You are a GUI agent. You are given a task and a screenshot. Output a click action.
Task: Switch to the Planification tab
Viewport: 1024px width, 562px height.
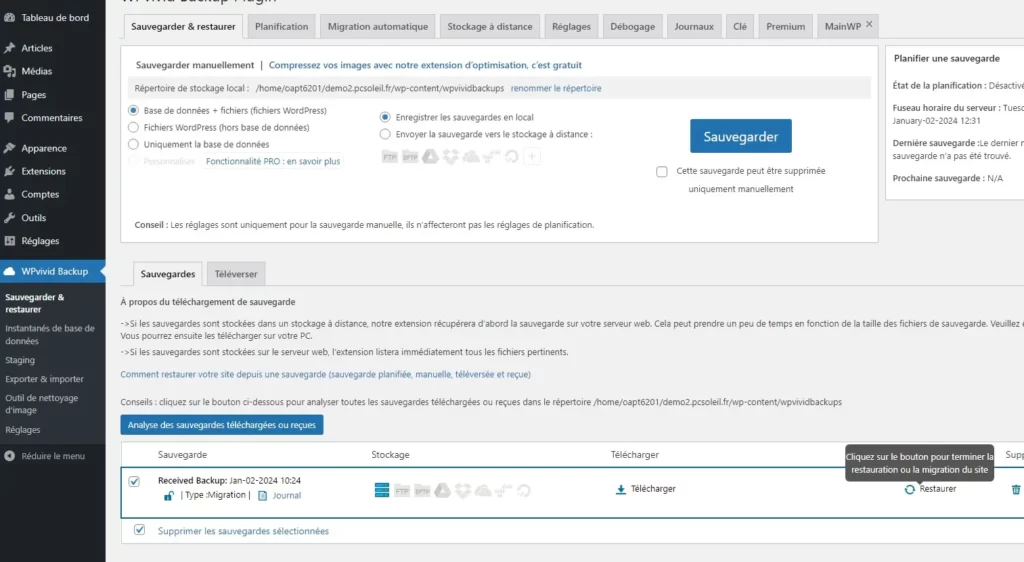(x=281, y=26)
